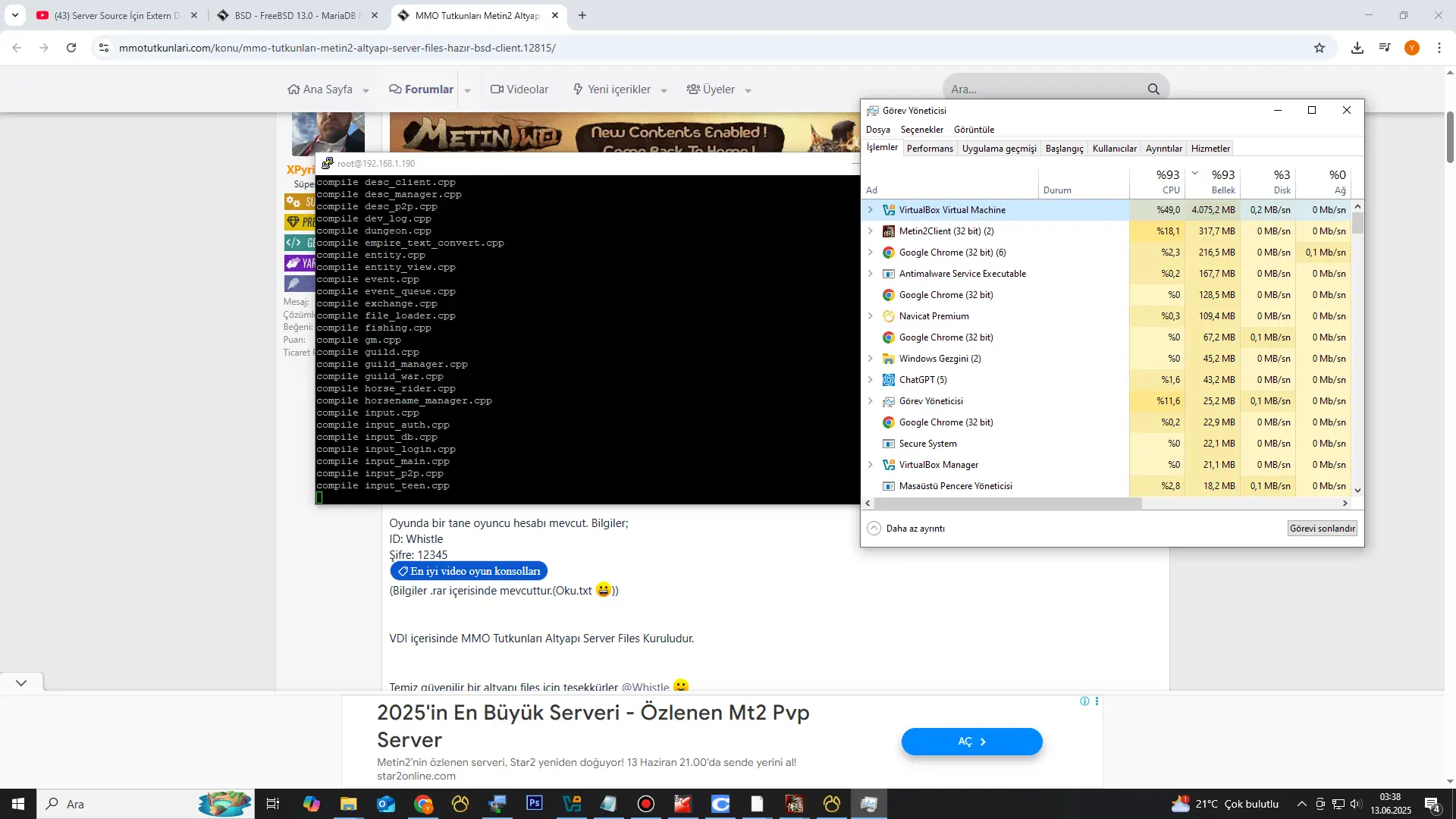The height and width of the screenshot is (819, 1456).
Task: Open Chrome downloads icon
Action: (1357, 48)
